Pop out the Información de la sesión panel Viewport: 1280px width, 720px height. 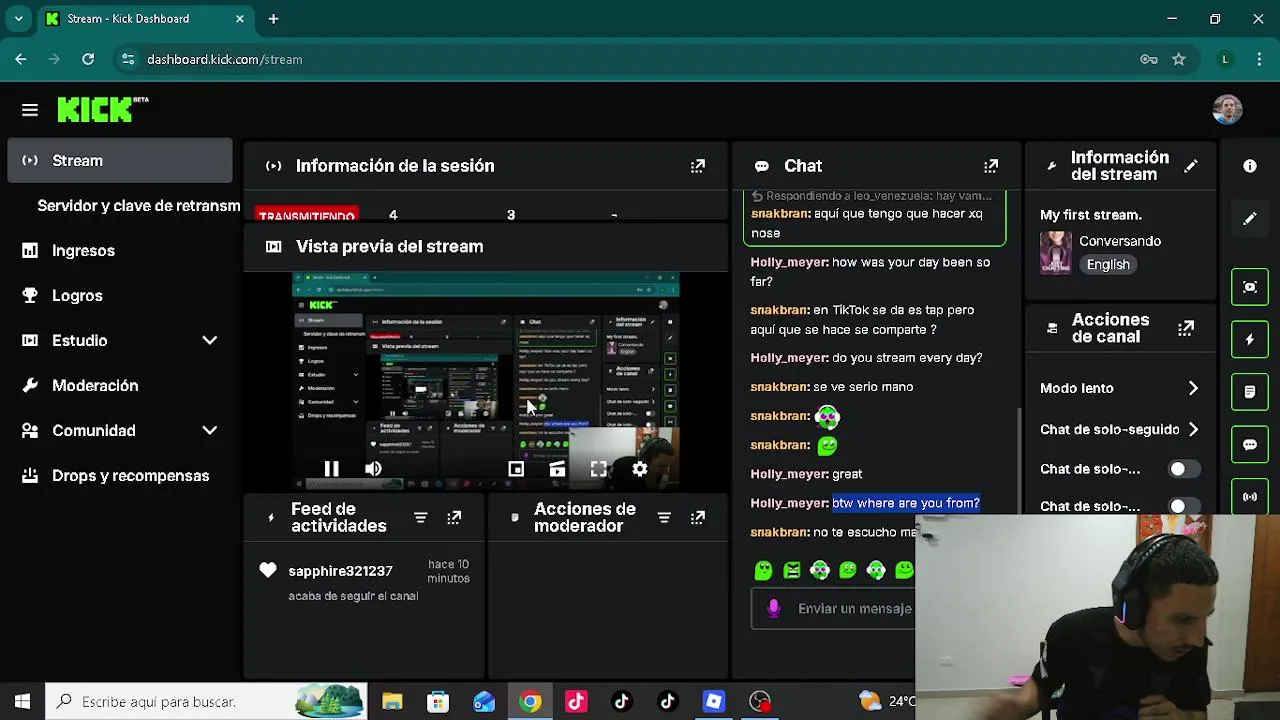coord(698,166)
